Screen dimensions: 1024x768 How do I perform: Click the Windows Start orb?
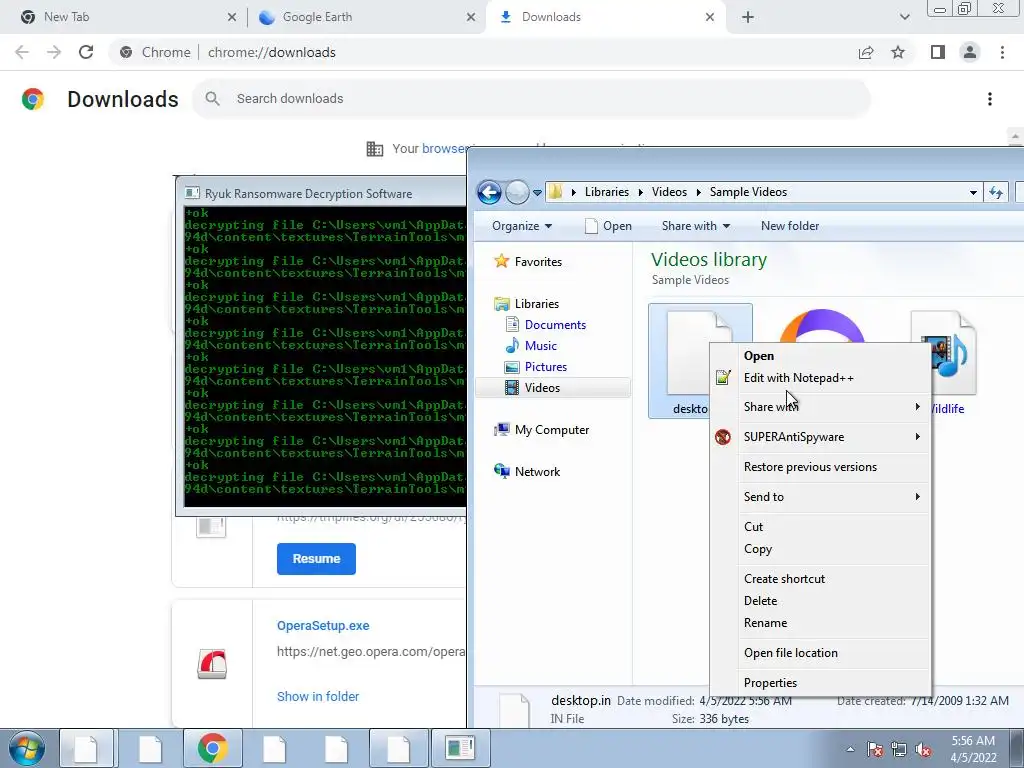coord(26,748)
